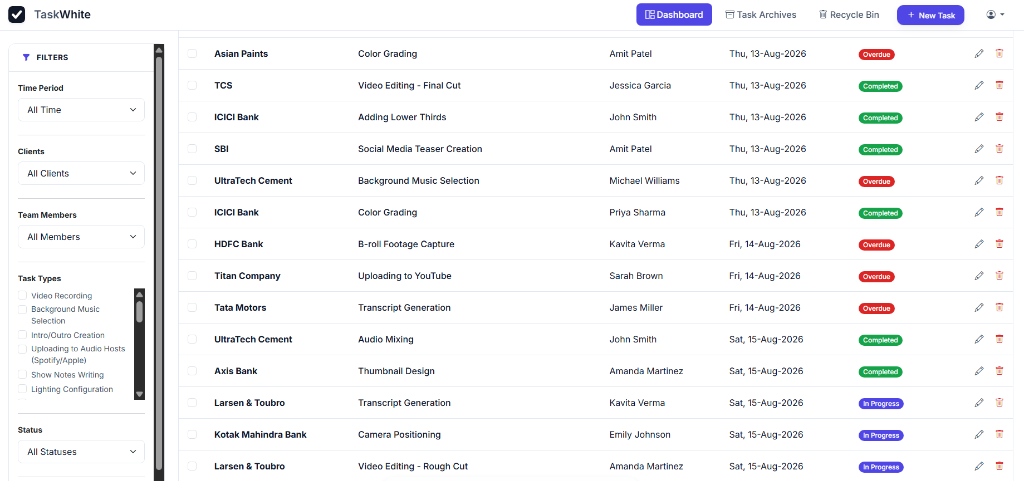Click the Video Editing - Rough Cut cell
This screenshot has width=1024, height=481.
[413, 466]
